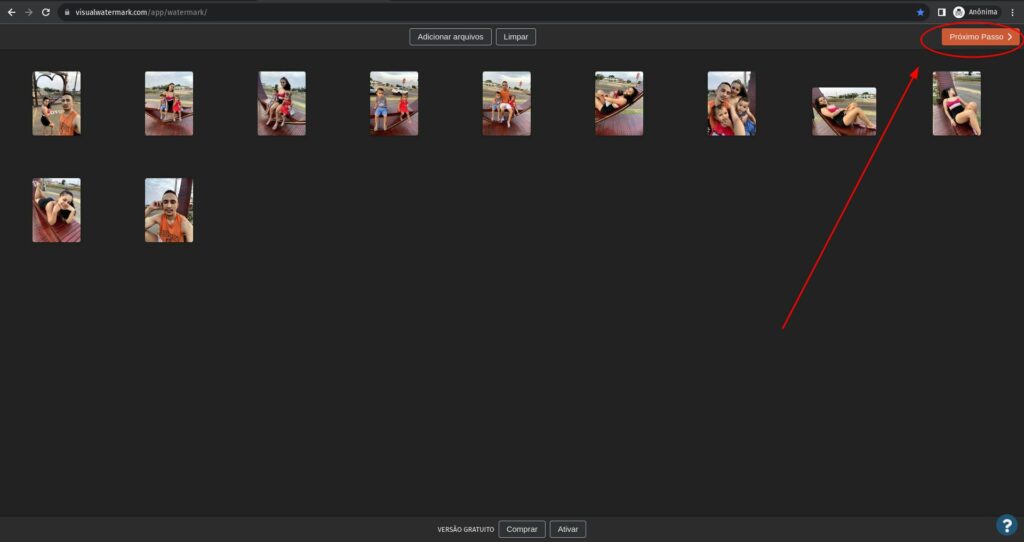Select second thumbnail in top row
This screenshot has width=1024, height=542.
tap(169, 103)
